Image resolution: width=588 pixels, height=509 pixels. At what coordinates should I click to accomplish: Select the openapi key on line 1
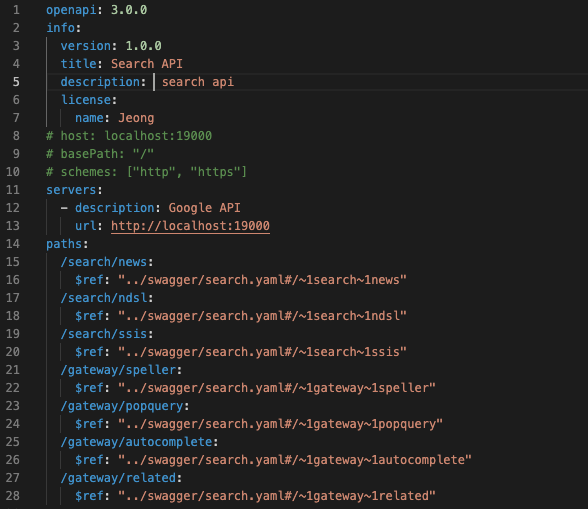tap(71, 10)
